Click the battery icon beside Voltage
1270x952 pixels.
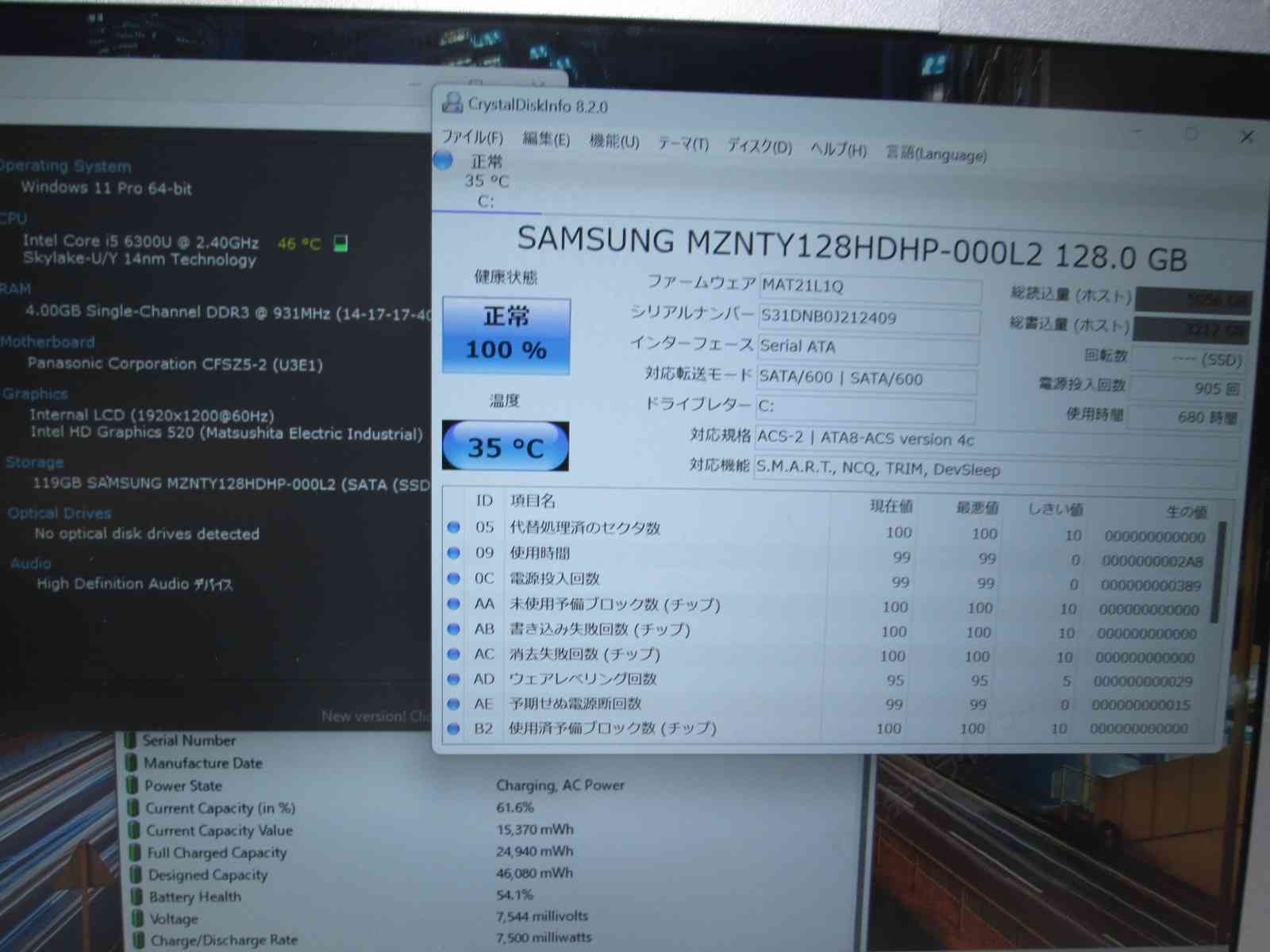[x=139, y=919]
